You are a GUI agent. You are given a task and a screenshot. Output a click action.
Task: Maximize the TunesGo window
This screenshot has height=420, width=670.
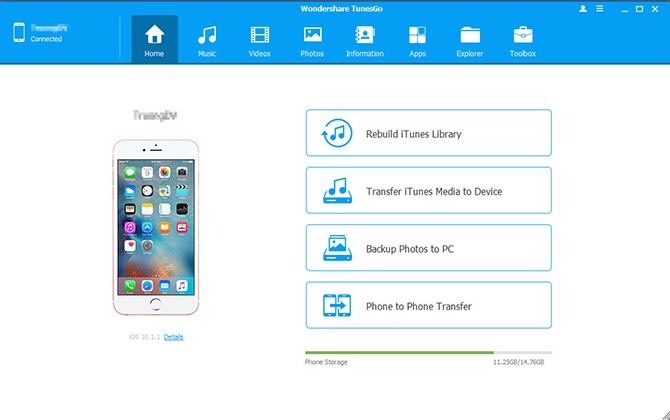[640, 9]
